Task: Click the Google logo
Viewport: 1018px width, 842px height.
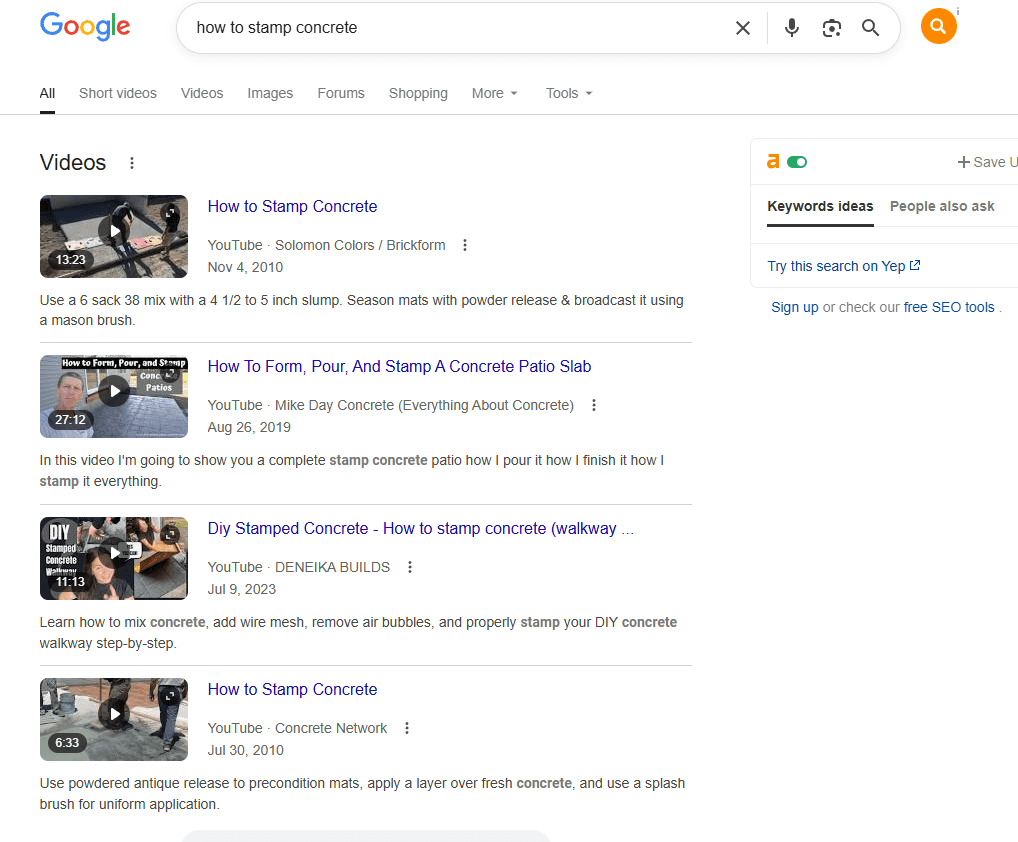Action: (85, 27)
